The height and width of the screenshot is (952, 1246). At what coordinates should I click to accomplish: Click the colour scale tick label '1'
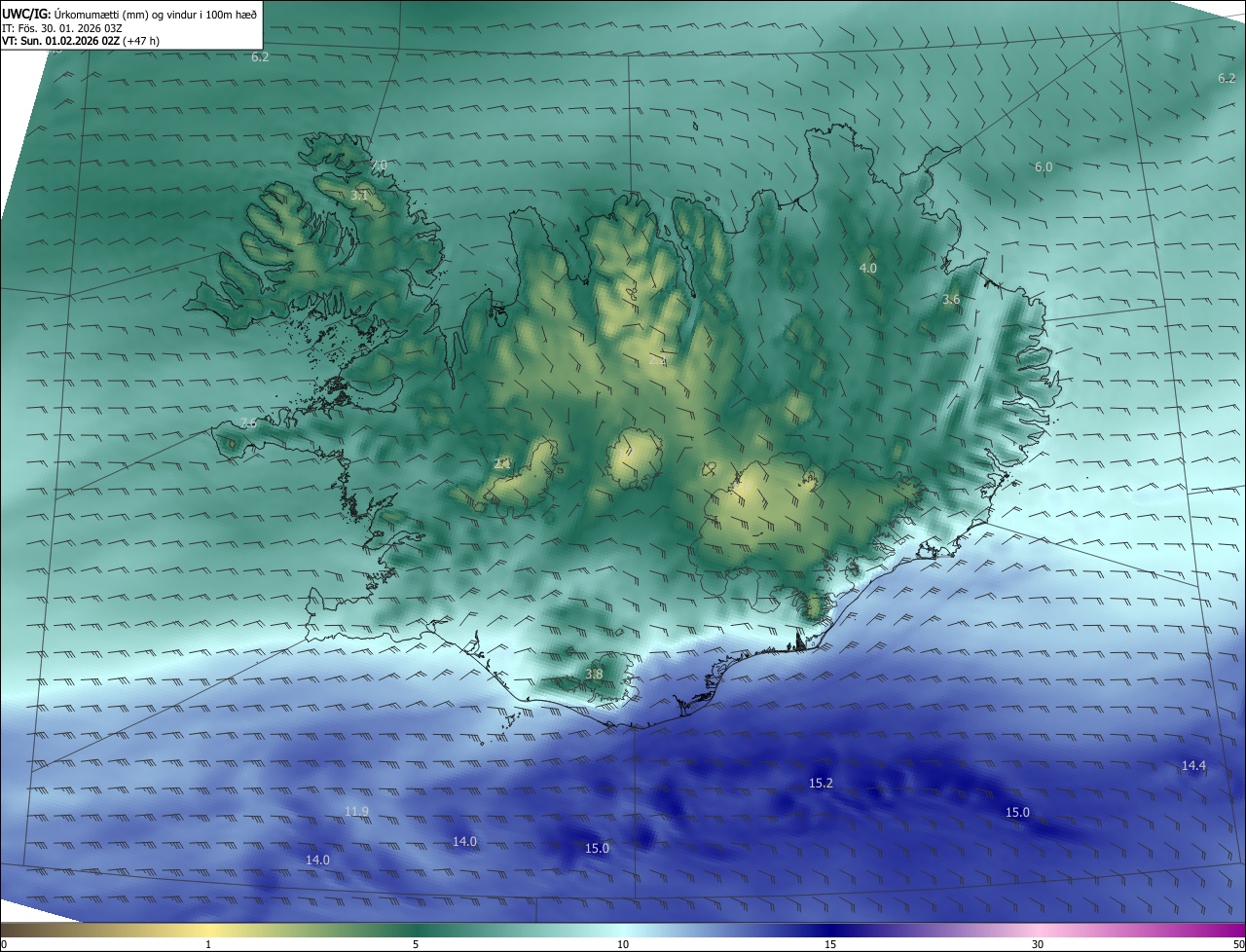click(x=208, y=944)
